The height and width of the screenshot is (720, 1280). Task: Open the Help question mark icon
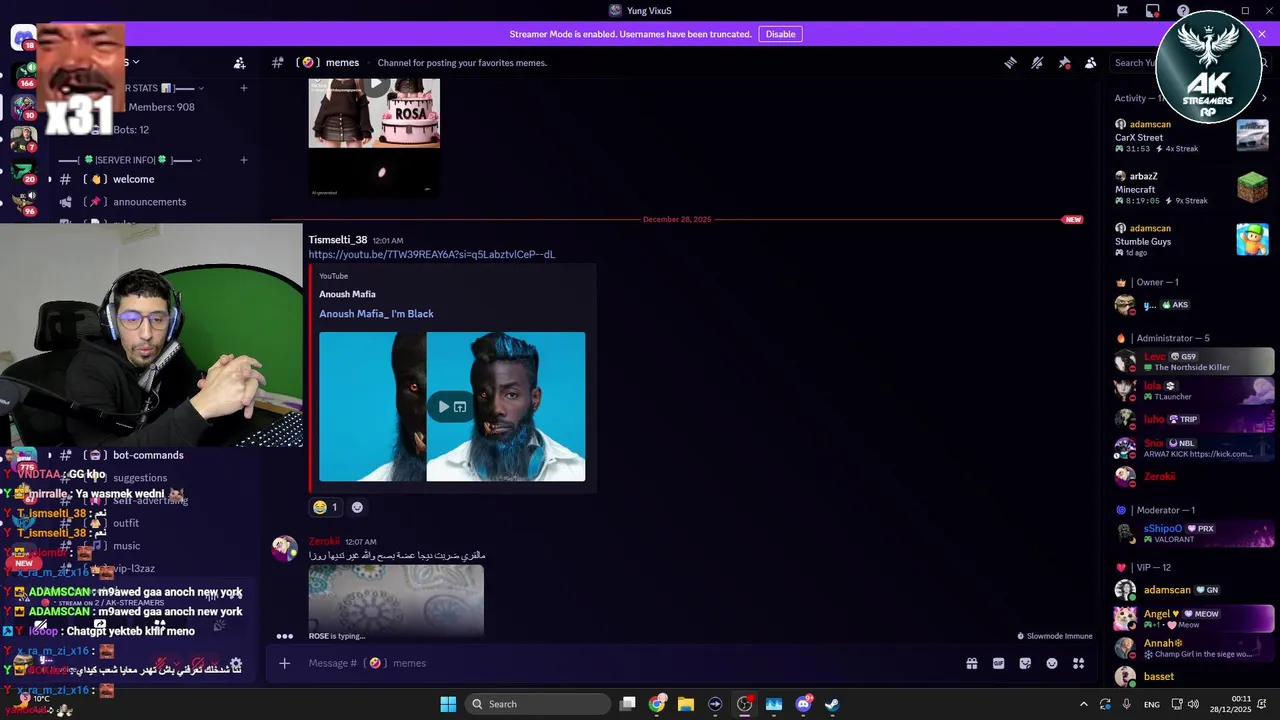(x=1184, y=11)
